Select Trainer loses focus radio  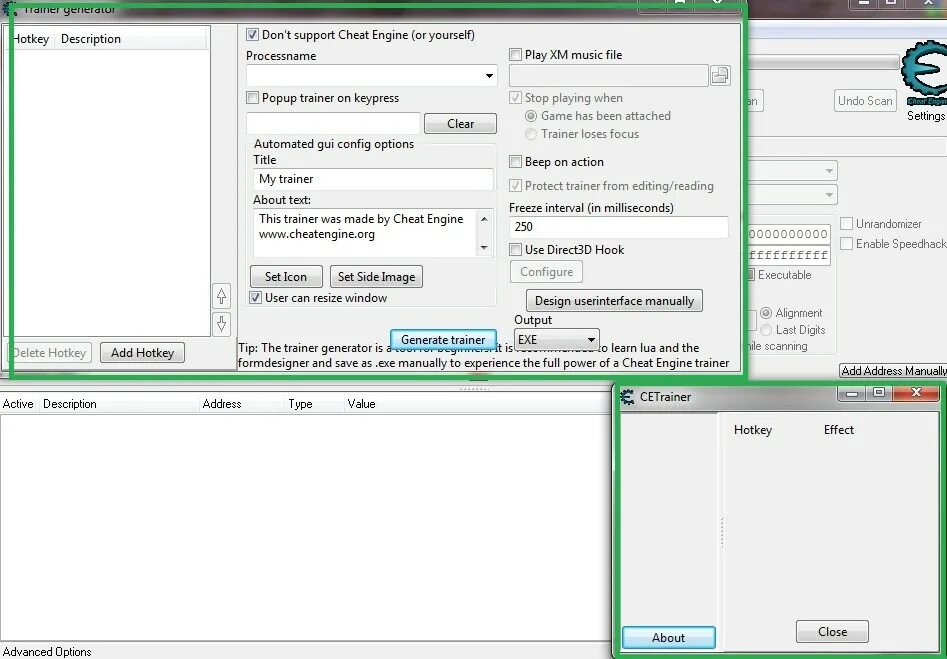(531, 134)
